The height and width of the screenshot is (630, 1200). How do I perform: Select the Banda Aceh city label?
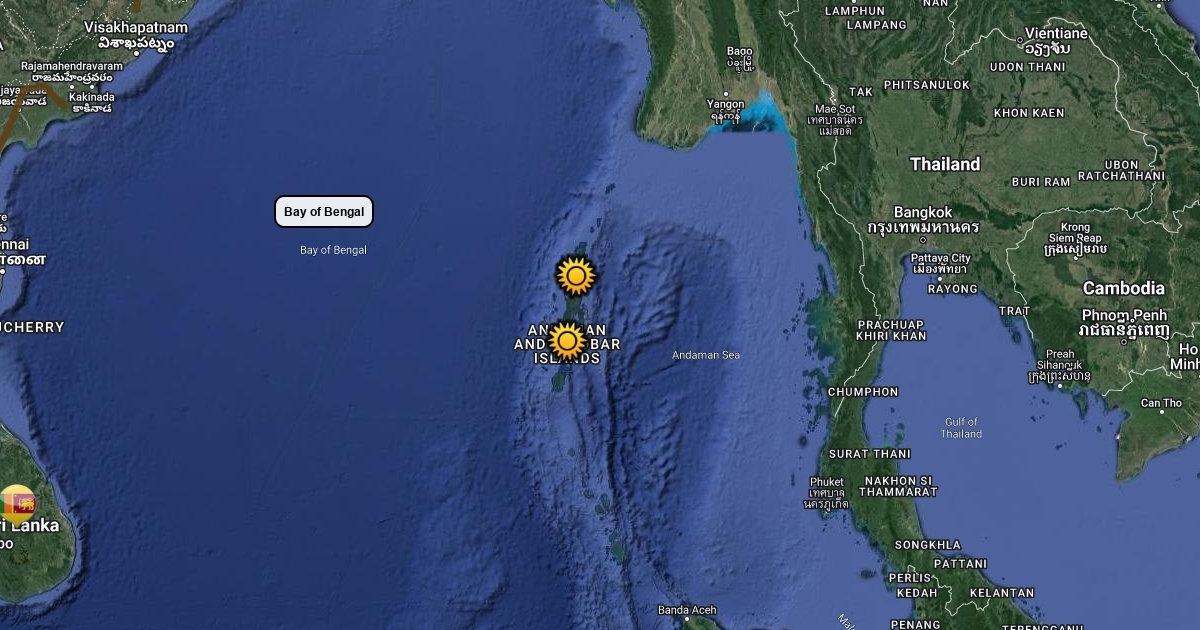(x=687, y=610)
